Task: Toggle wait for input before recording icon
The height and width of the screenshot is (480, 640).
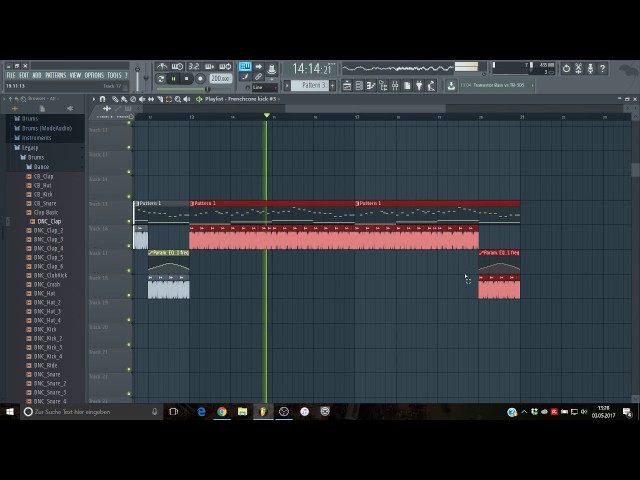Action: click(x=178, y=66)
